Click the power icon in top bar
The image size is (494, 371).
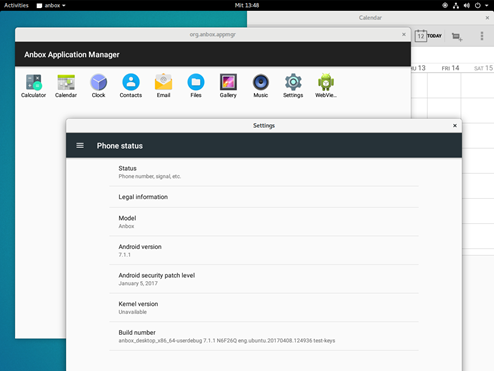[478, 5]
